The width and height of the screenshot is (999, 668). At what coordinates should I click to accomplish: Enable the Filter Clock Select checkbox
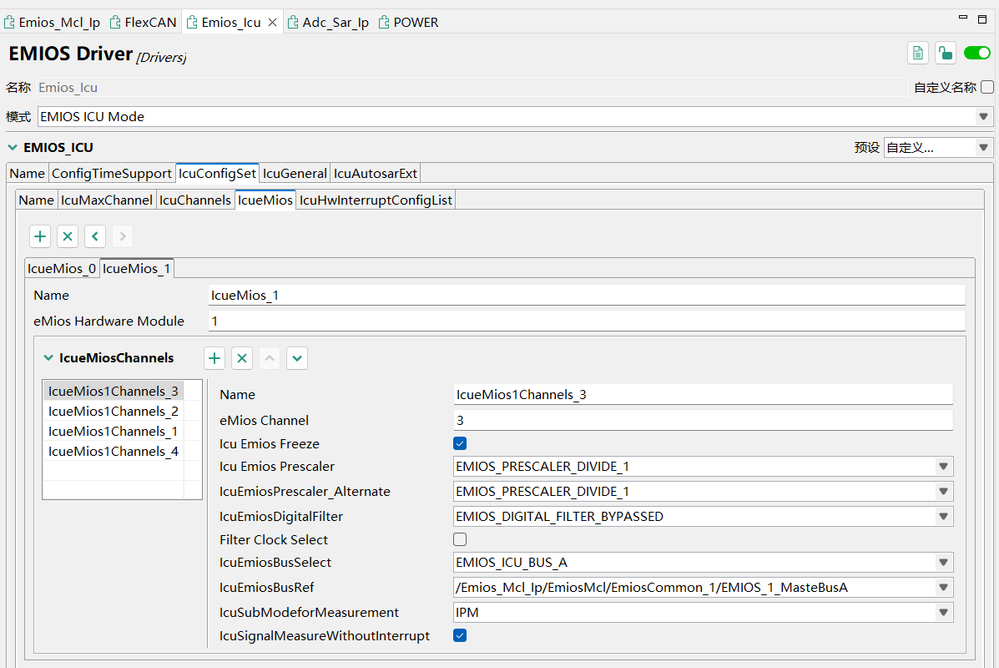tap(459, 539)
